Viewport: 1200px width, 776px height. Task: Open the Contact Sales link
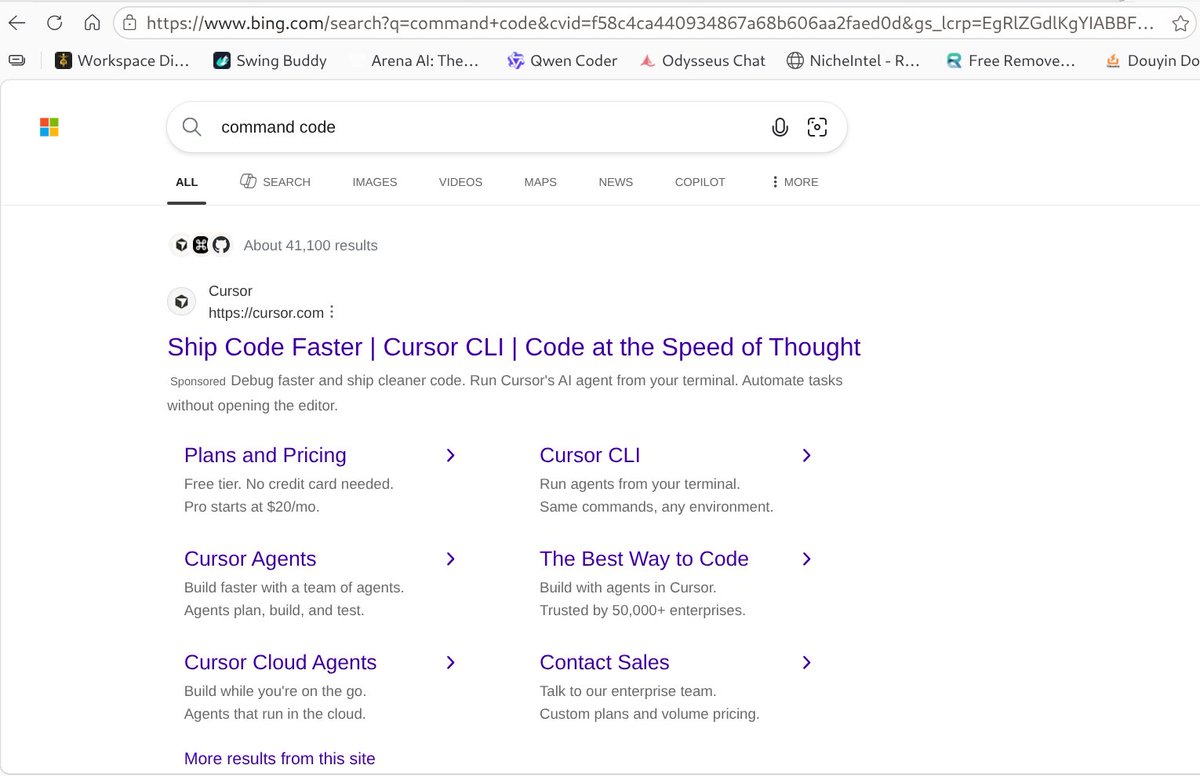point(604,662)
